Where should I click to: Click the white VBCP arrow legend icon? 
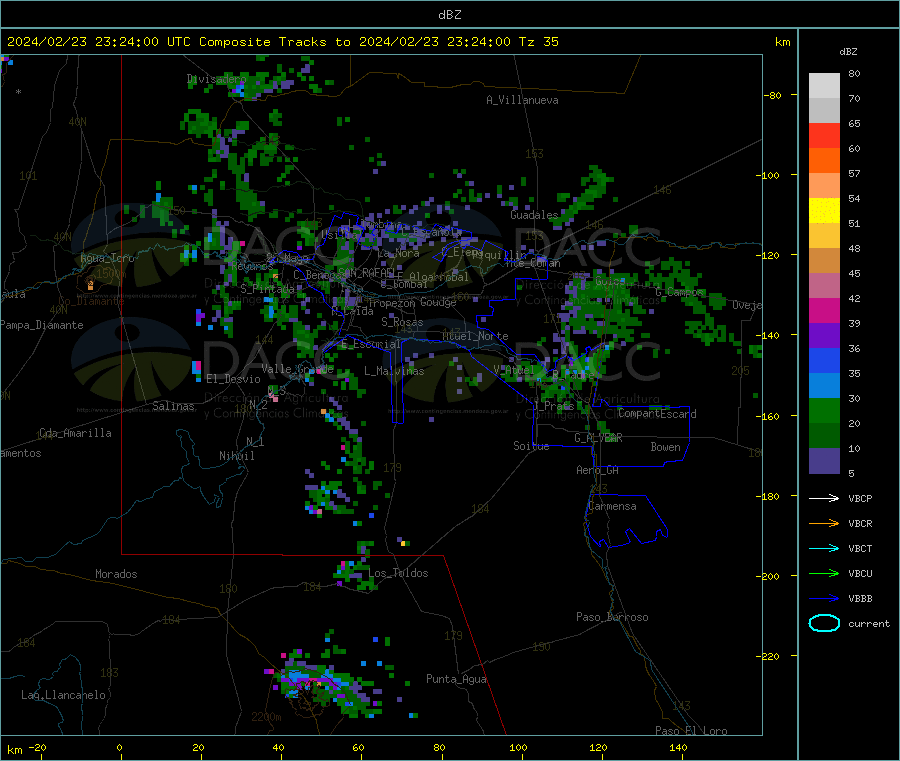coord(824,498)
